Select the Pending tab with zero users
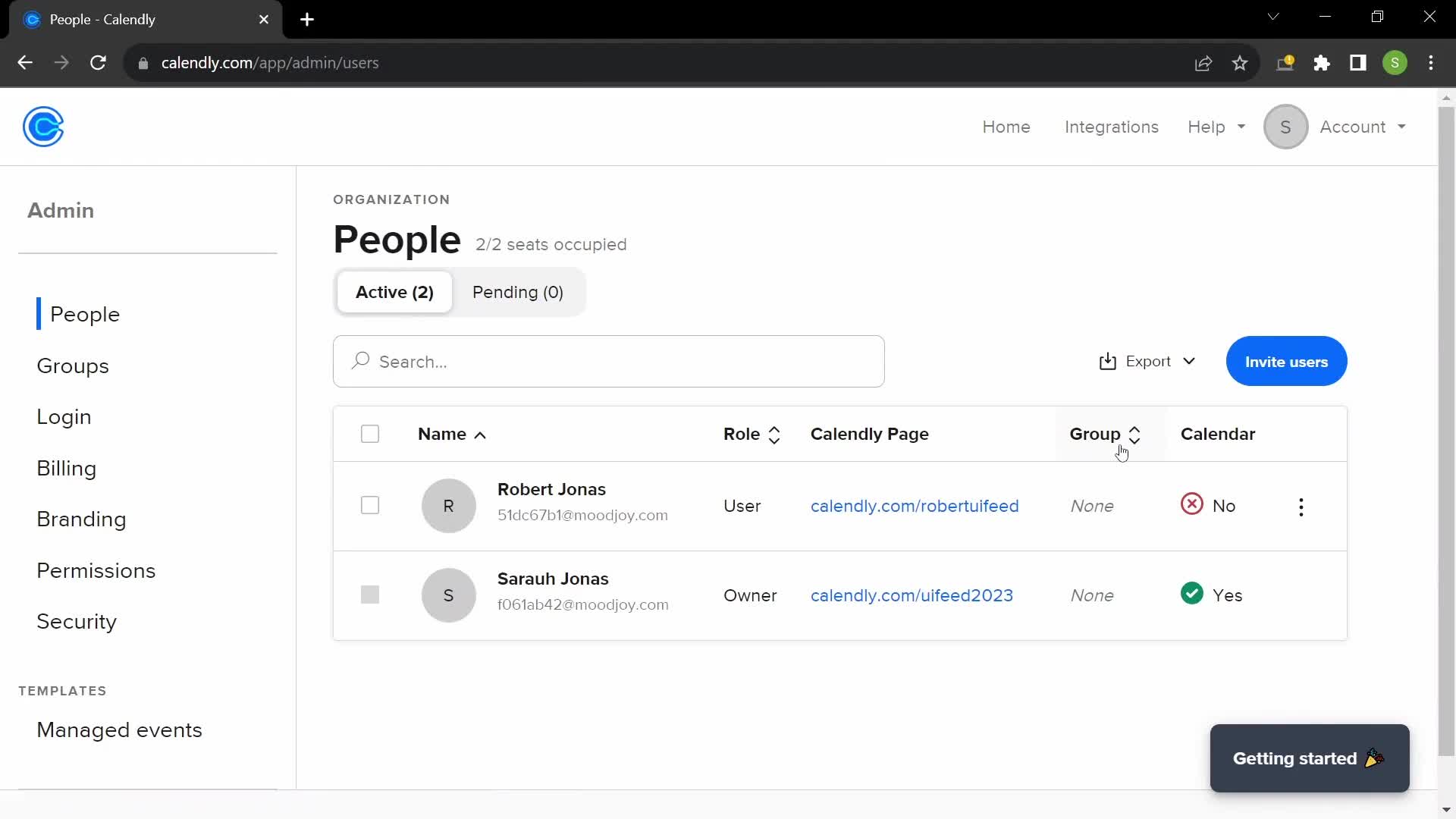This screenshot has height=819, width=1456. pos(518,292)
